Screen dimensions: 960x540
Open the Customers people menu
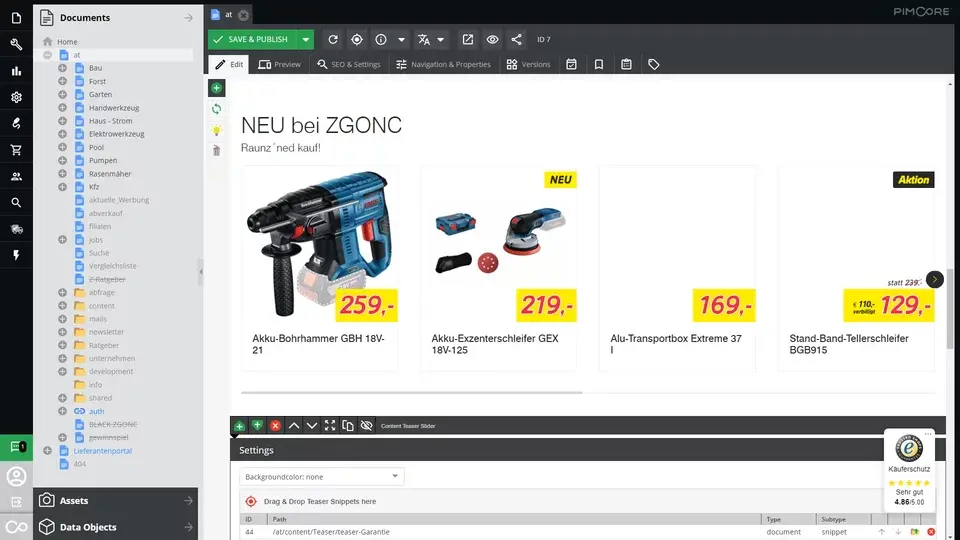tap(17, 176)
